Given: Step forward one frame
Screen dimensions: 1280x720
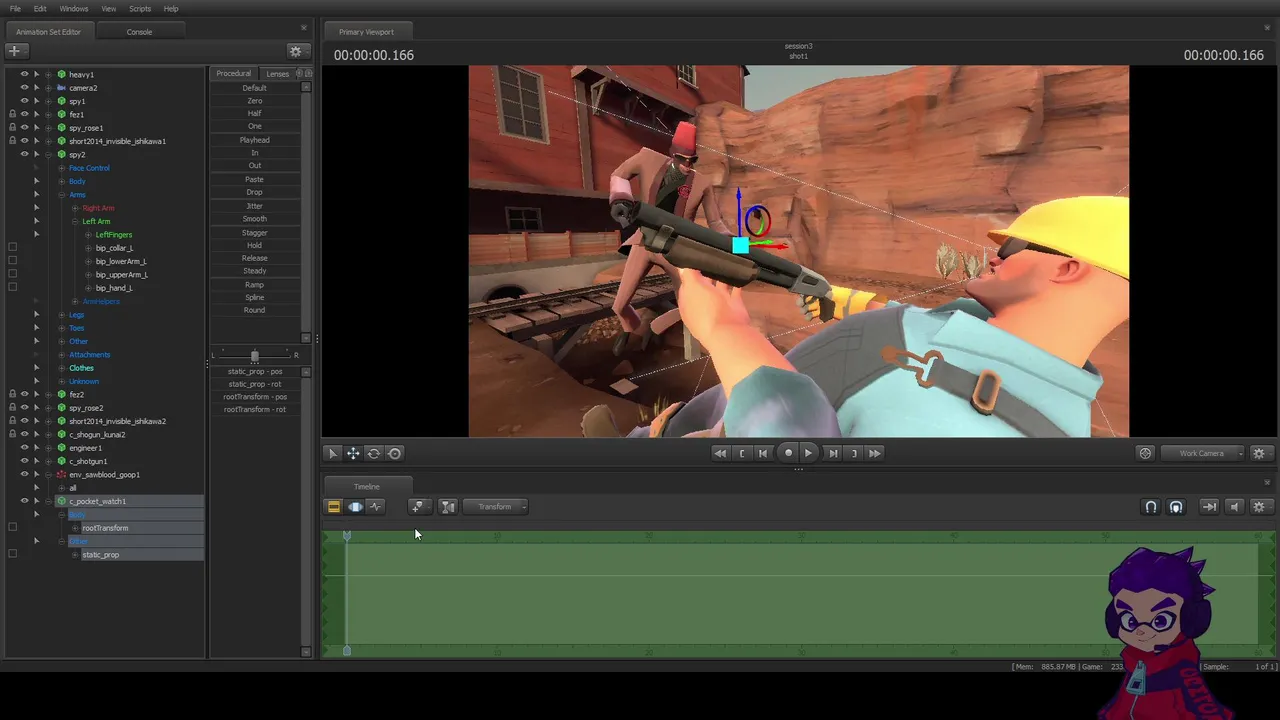Looking at the screenshot, I should coord(833,453).
